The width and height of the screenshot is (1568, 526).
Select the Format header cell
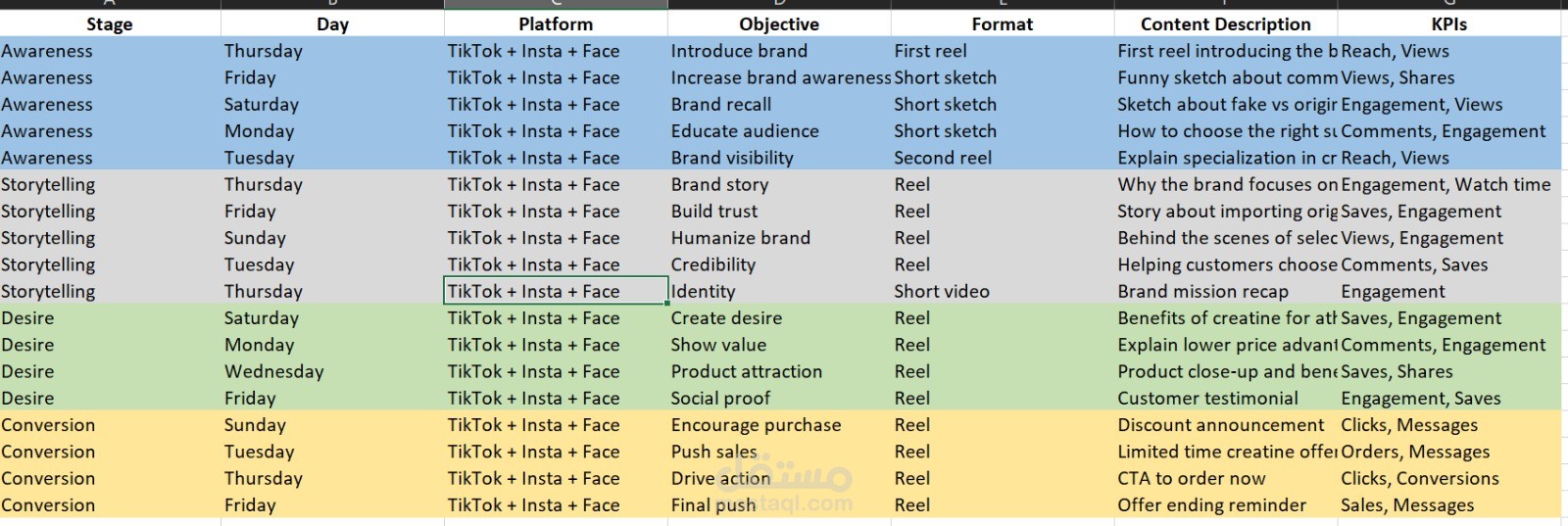click(1003, 24)
